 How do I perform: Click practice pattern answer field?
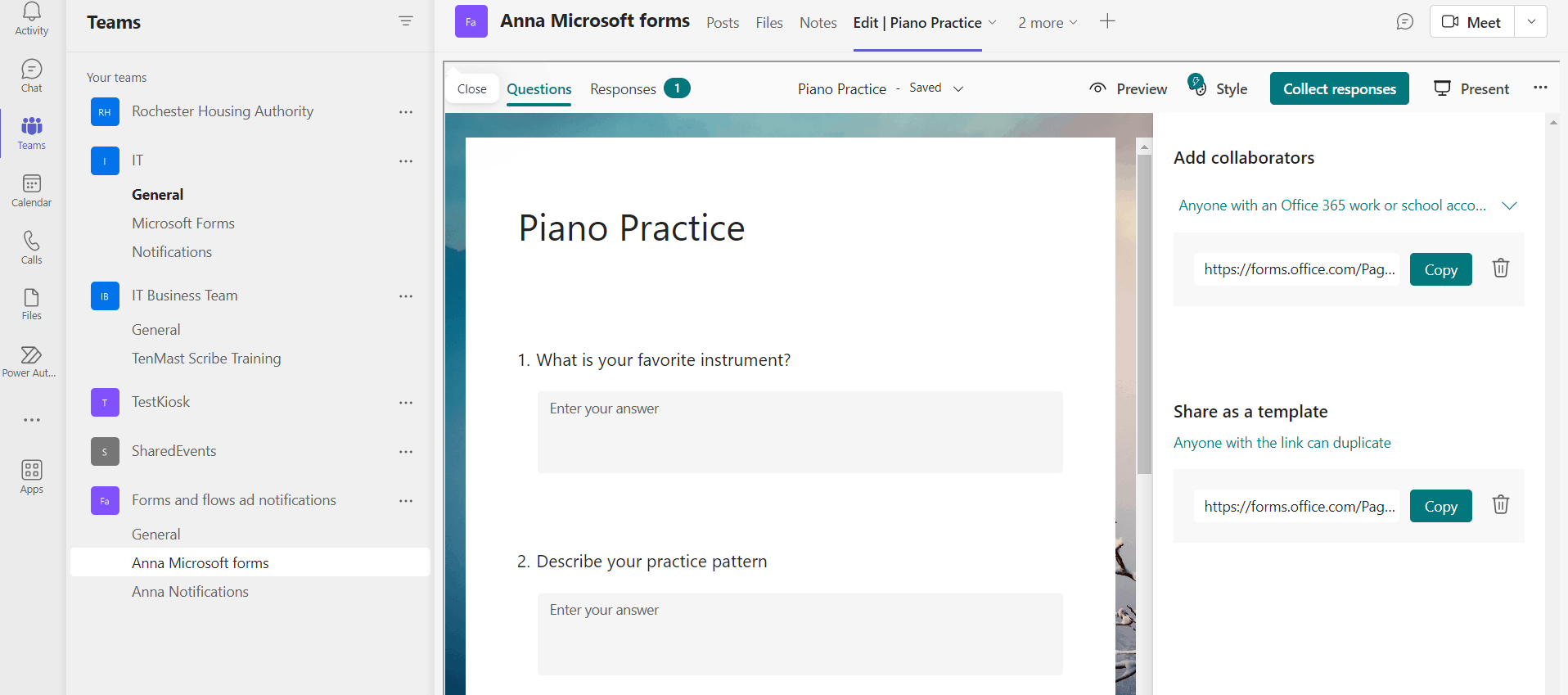click(800, 634)
